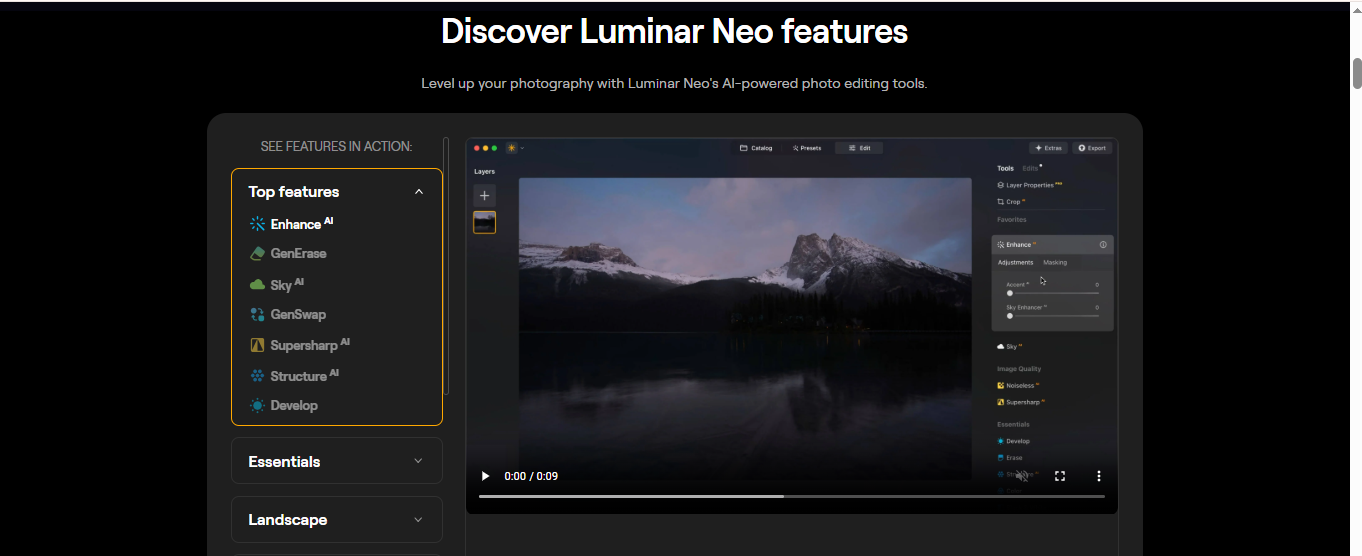This screenshot has height=556, width=1362.
Task: Click Catalog tab in the video preview
Action: (756, 148)
